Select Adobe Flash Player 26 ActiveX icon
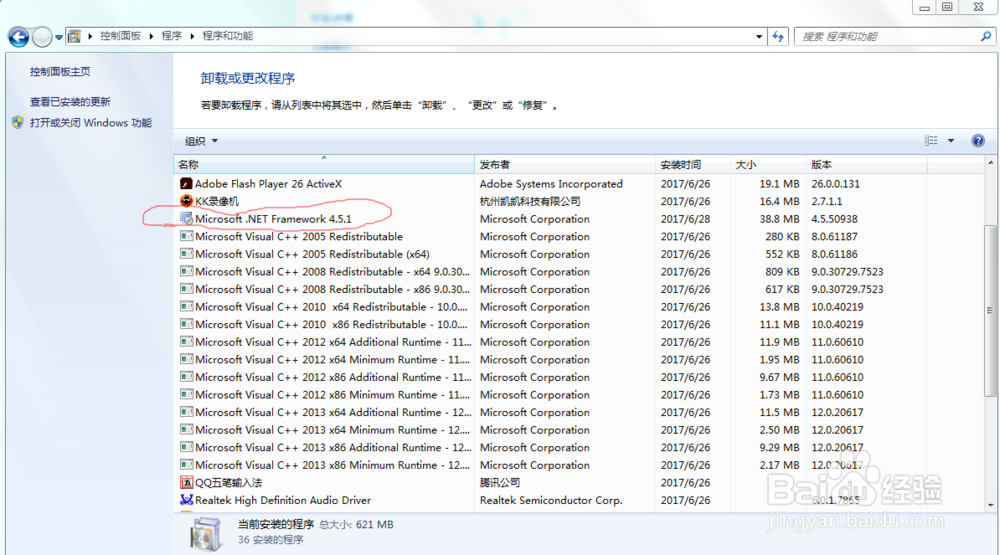The image size is (1000, 555). [186, 184]
